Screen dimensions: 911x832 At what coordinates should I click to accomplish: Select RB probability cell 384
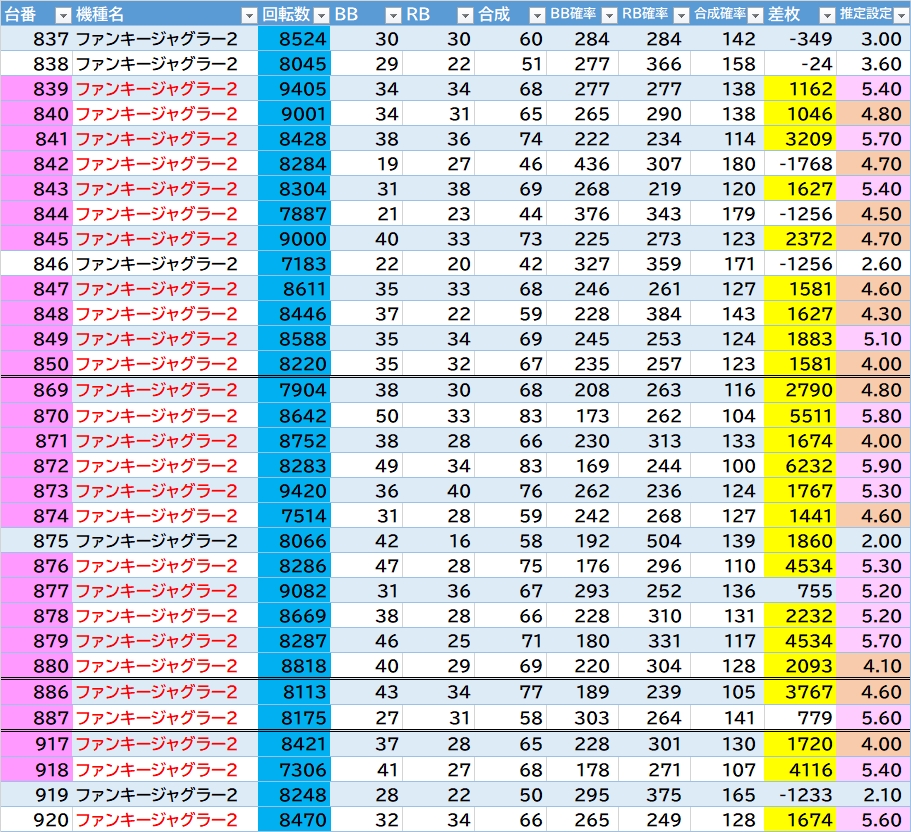pyautogui.click(x=654, y=314)
